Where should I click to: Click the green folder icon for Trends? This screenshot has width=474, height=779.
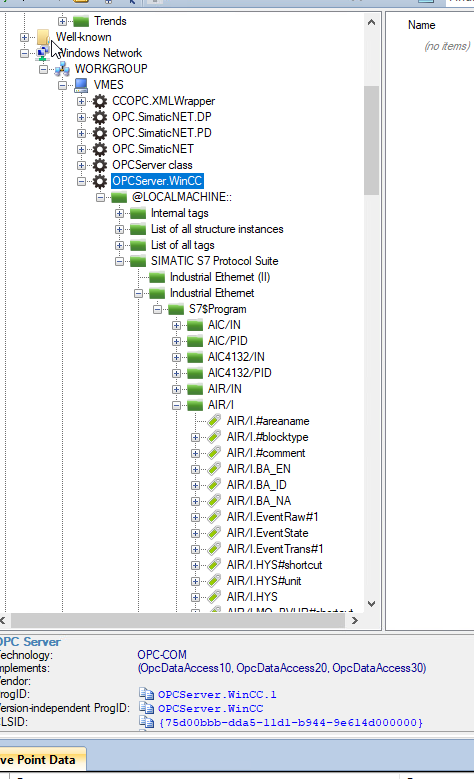81,21
